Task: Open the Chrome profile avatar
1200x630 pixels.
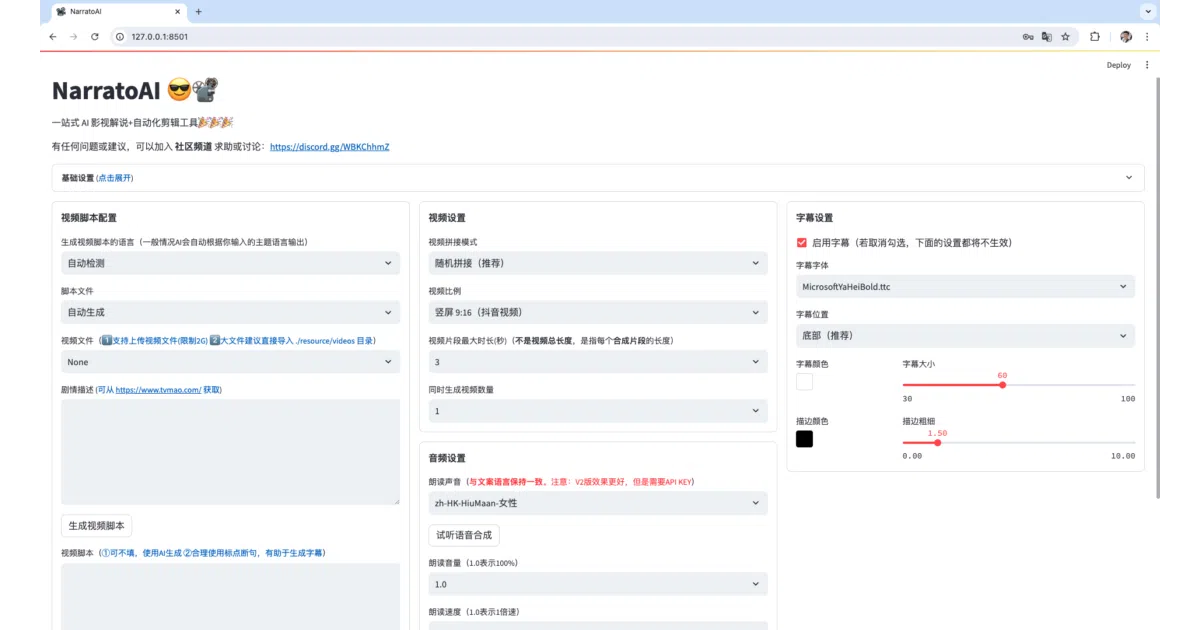Action: click(x=1126, y=36)
